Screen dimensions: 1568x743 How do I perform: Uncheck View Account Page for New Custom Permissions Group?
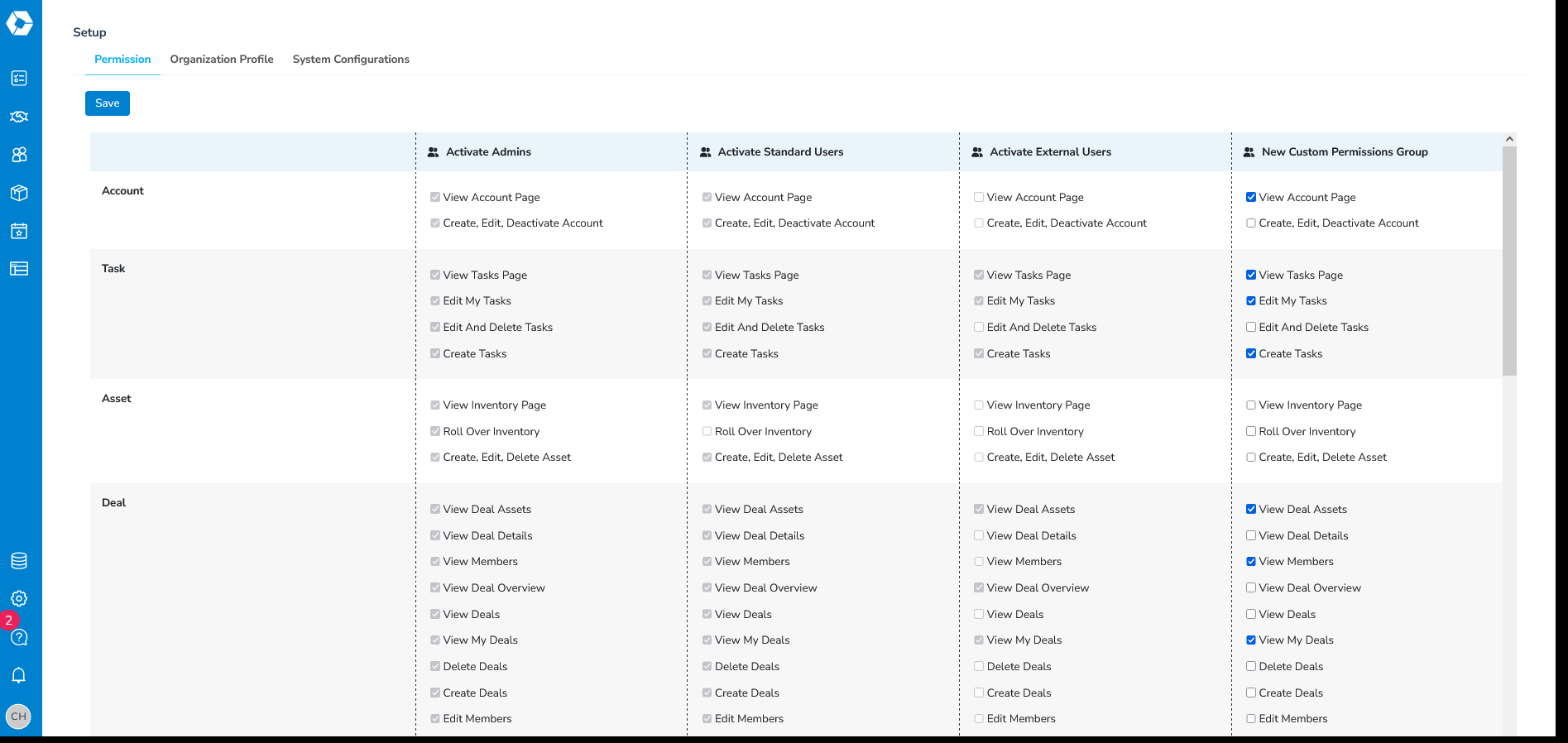tap(1251, 197)
